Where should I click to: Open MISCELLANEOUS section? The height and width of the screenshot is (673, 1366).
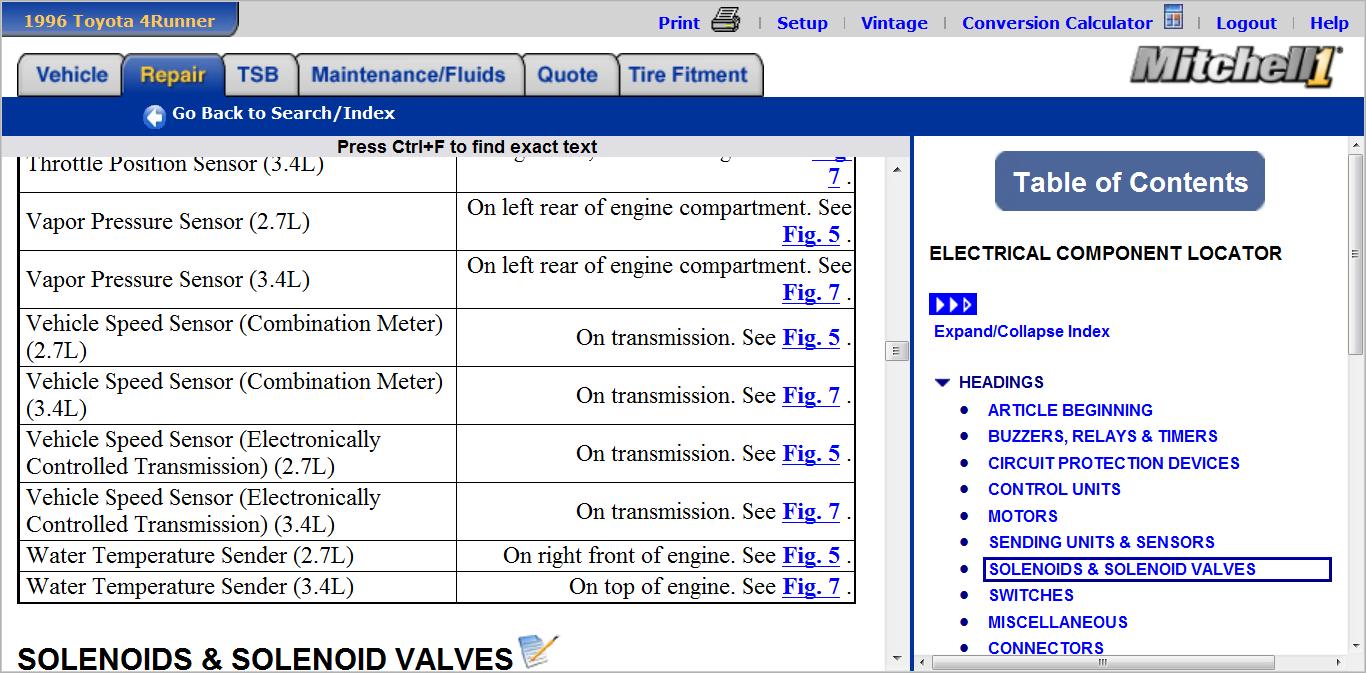[x=1057, y=622]
